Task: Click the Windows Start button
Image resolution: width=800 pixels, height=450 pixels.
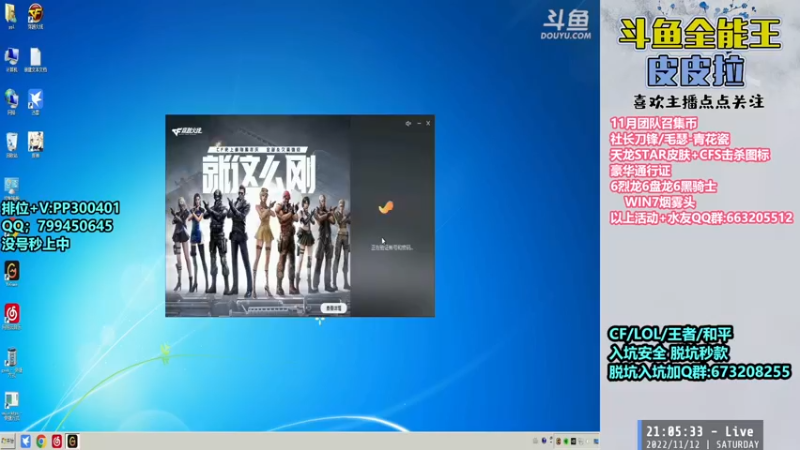Action: point(8,441)
